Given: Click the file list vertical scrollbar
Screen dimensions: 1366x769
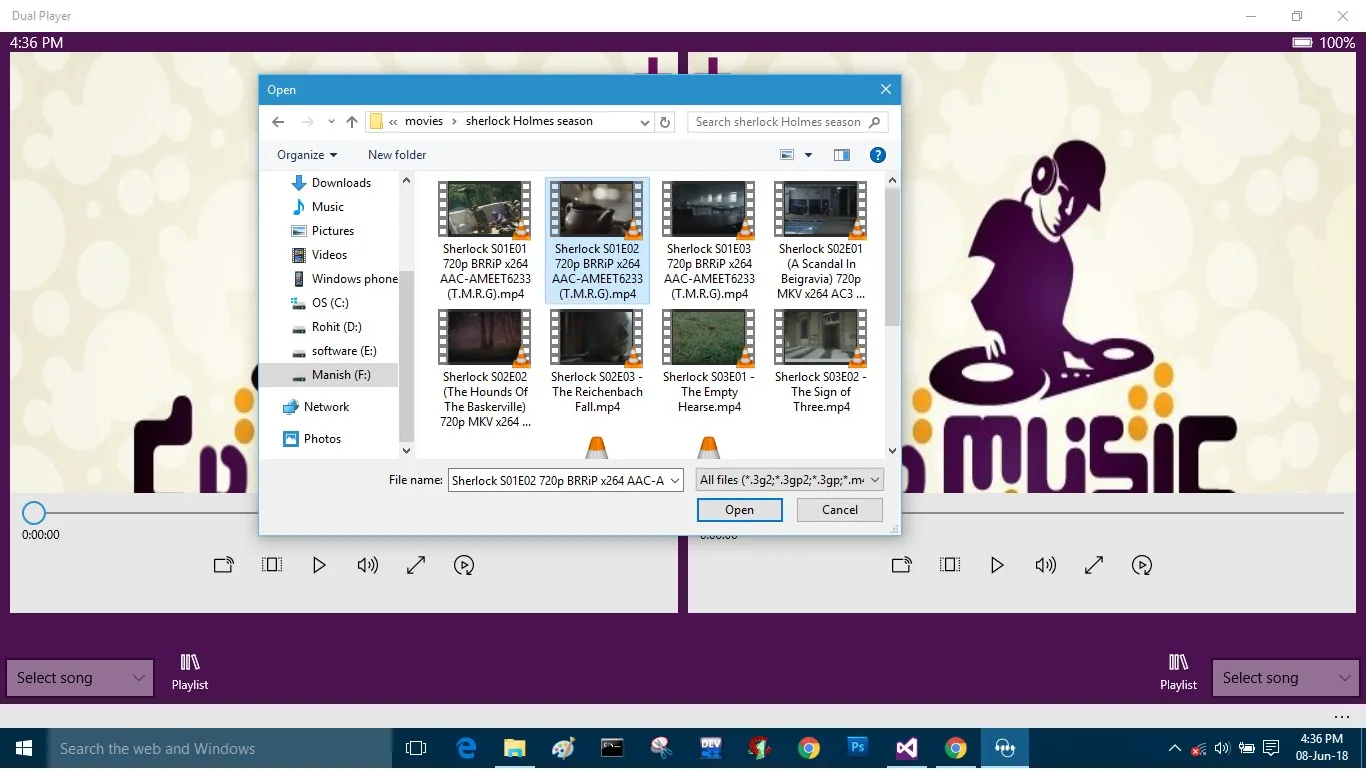Looking at the screenshot, I should (x=893, y=258).
